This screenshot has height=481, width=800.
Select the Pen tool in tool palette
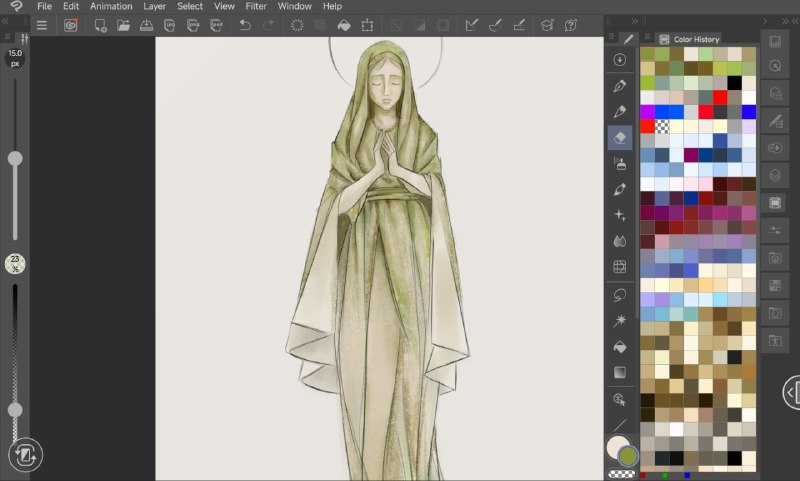click(620, 86)
